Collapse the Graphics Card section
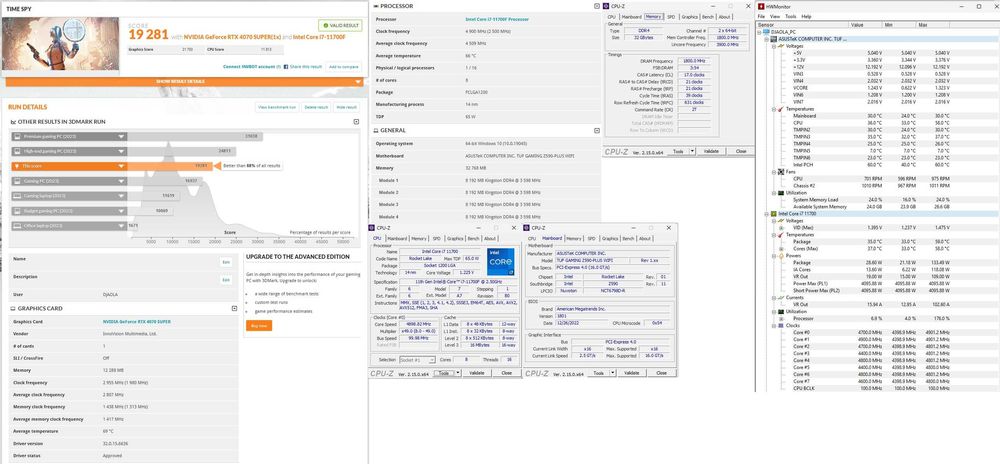 click(234, 308)
